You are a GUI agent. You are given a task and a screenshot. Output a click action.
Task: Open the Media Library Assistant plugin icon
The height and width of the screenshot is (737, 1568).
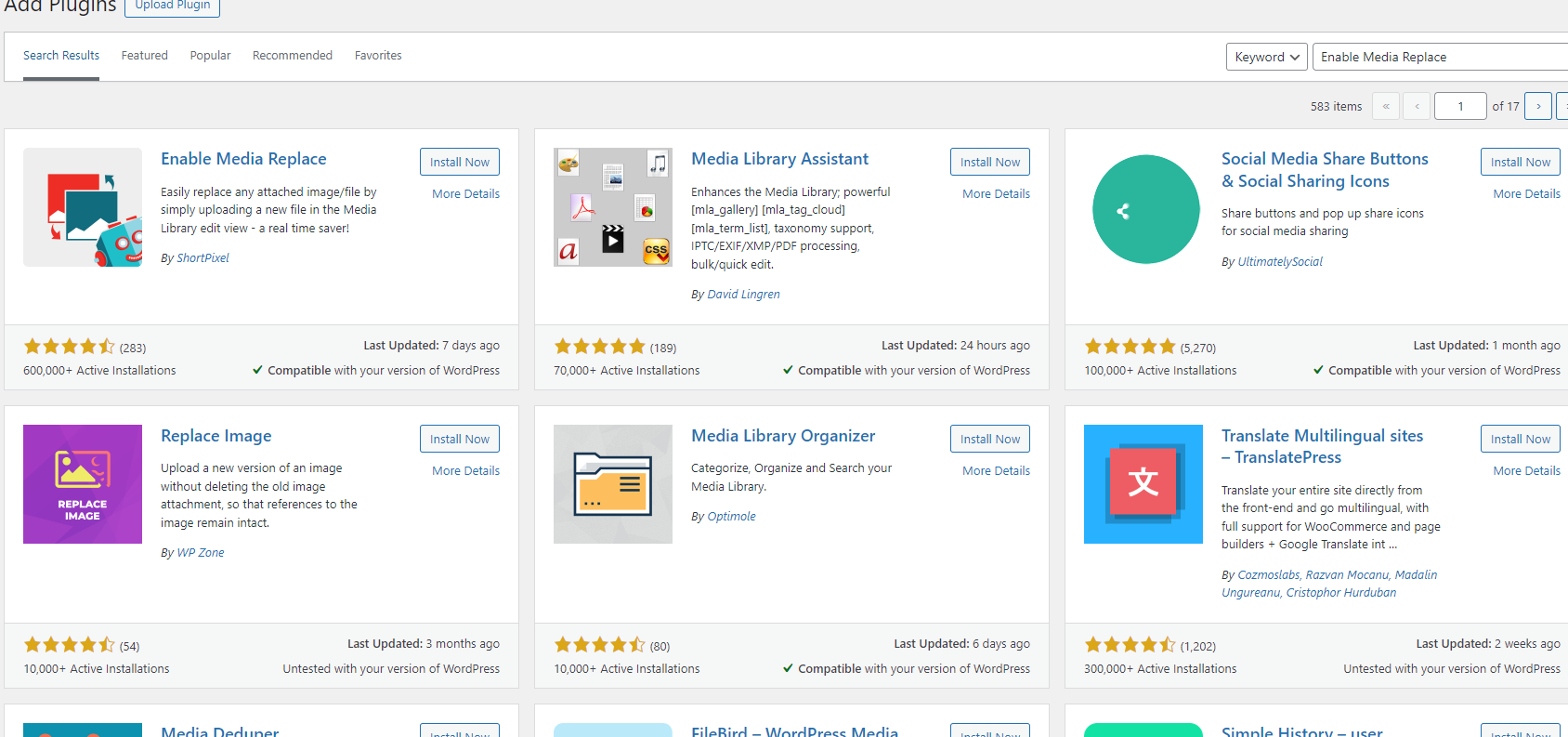tap(613, 207)
